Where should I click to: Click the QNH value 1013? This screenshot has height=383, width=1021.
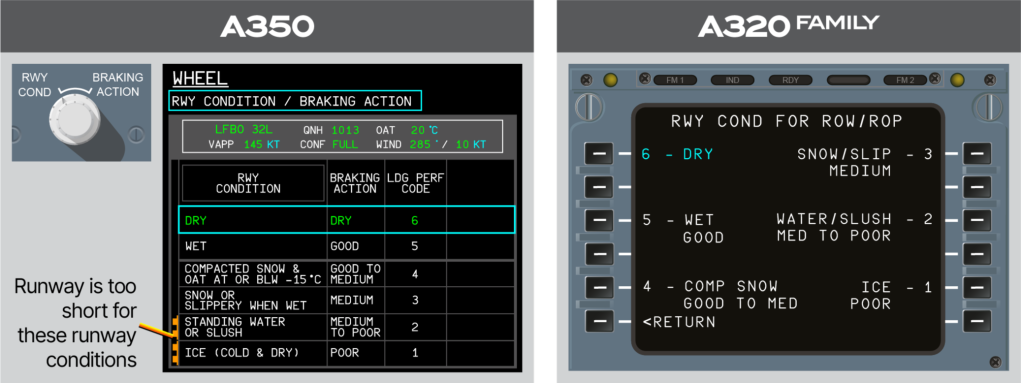pos(345,129)
